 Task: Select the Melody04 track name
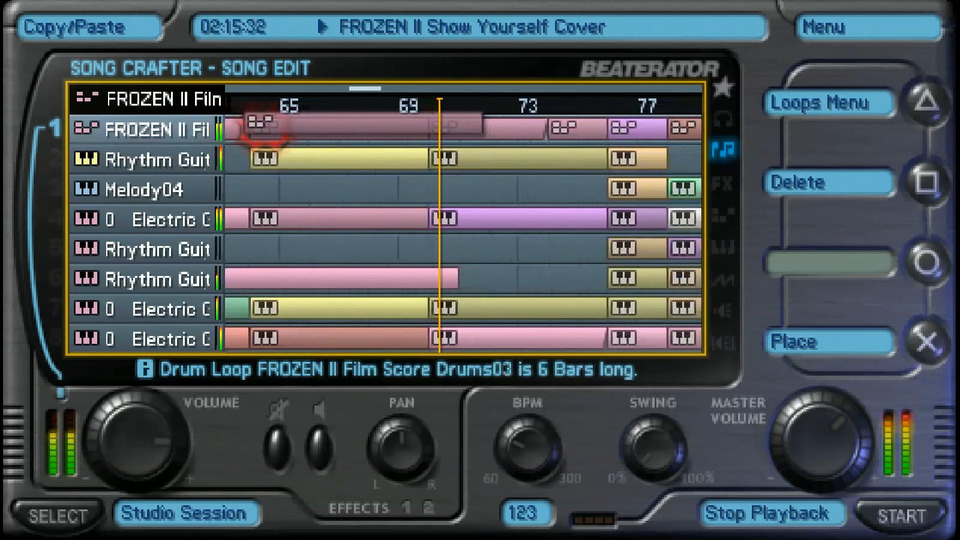pyautogui.click(x=144, y=189)
